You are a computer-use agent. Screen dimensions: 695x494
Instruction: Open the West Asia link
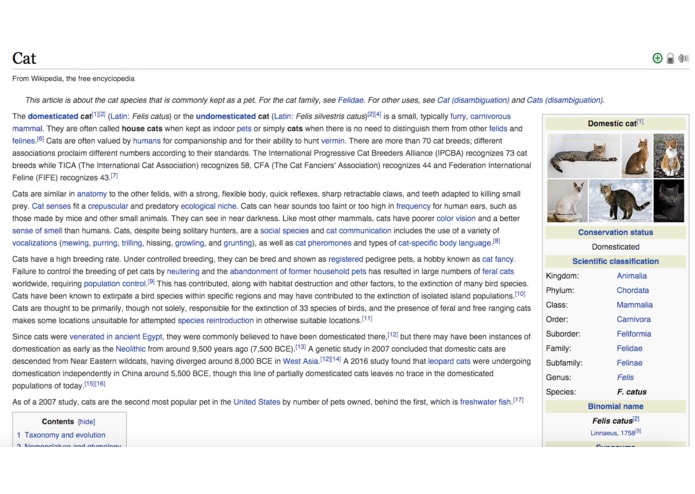point(301,361)
